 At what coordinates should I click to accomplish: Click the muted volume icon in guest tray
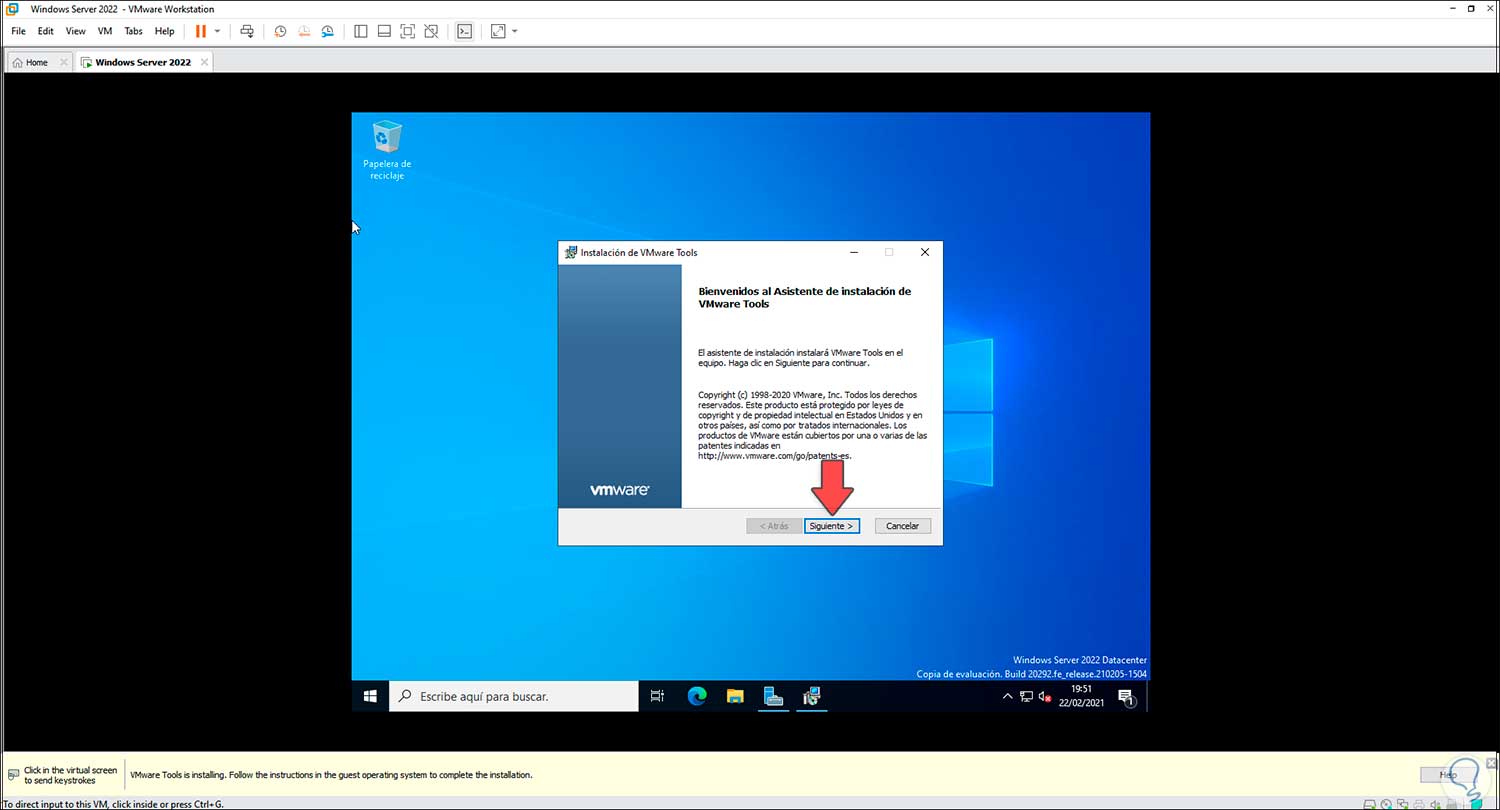point(1045,696)
